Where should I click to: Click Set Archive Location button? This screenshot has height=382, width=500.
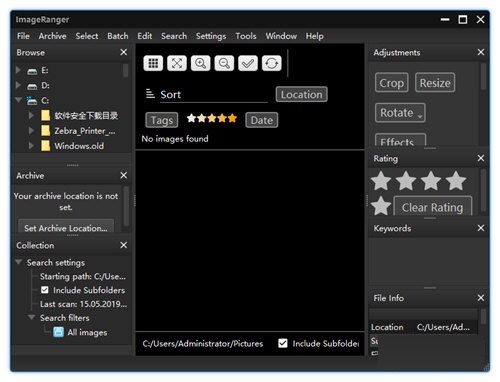pyautogui.click(x=66, y=226)
